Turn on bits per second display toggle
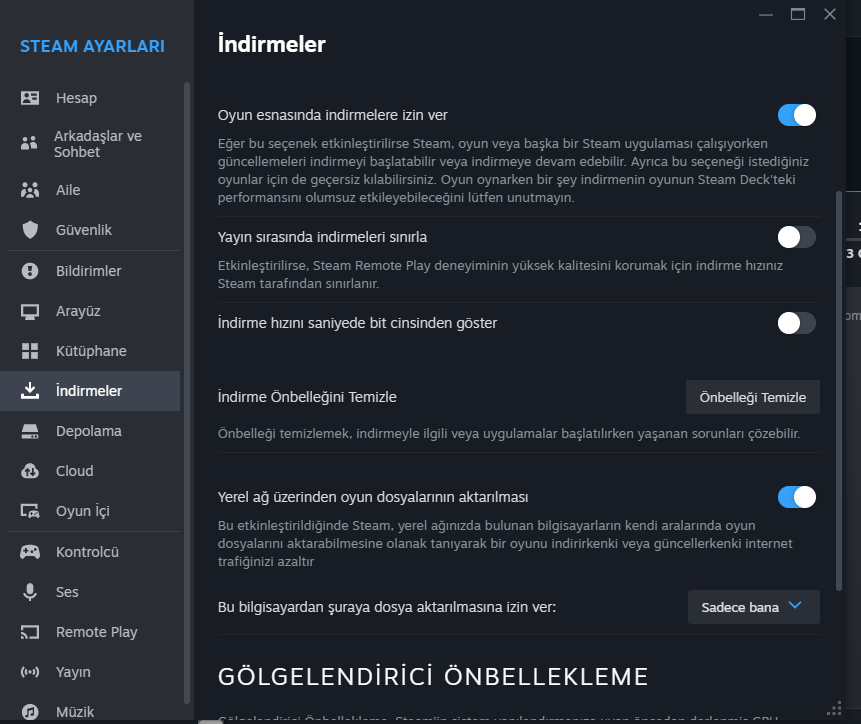This screenshot has width=861, height=724. click(796, 323)
